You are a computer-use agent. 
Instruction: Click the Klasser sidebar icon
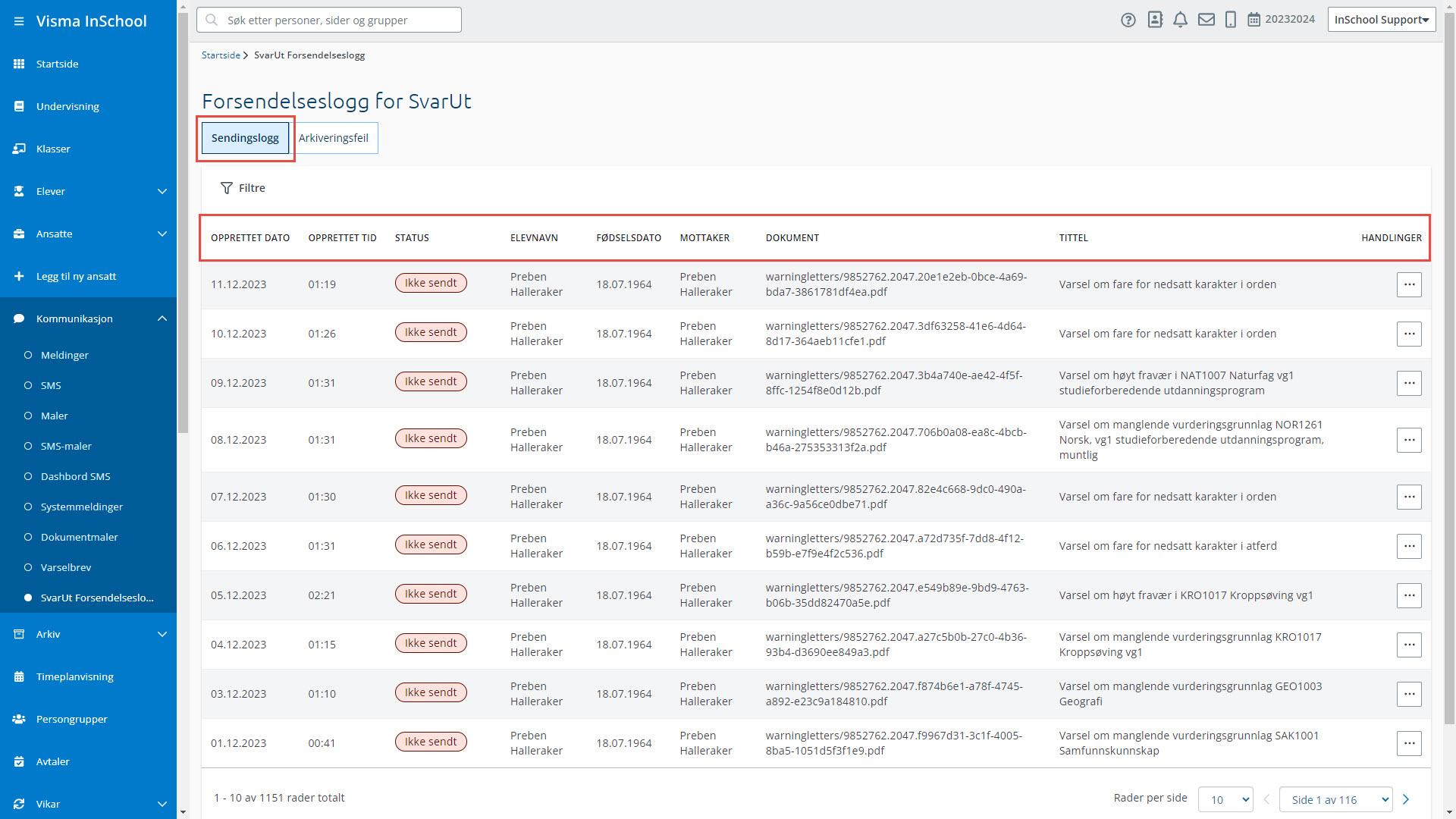click(19, 149)
